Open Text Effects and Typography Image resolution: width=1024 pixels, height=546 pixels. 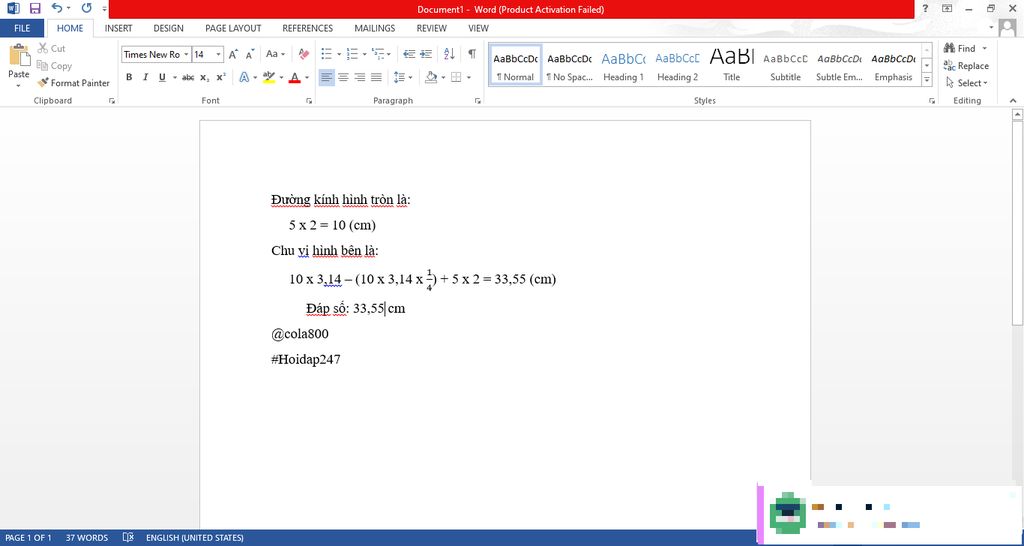(244, 77)
